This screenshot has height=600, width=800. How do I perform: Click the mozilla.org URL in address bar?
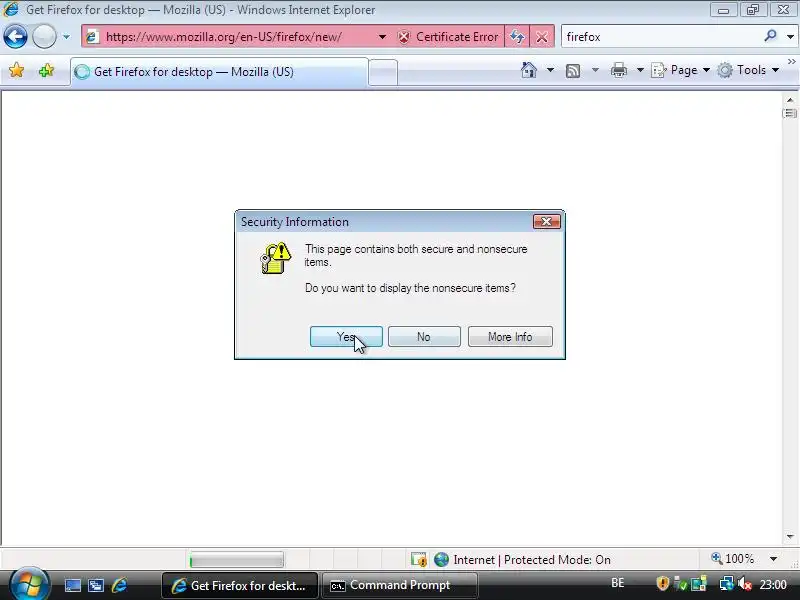(223, 37)
